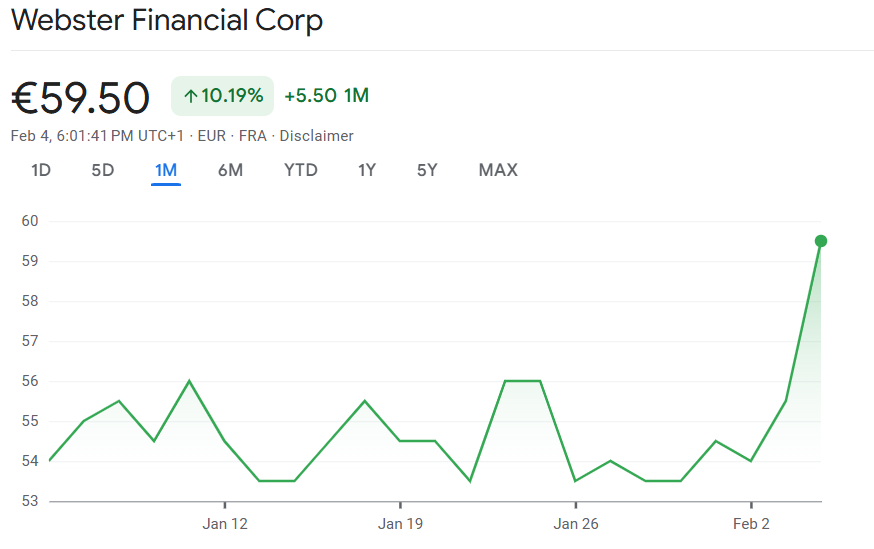Click the green up-arrow percent icon
874x549 pixels.
tap(191, 96)
